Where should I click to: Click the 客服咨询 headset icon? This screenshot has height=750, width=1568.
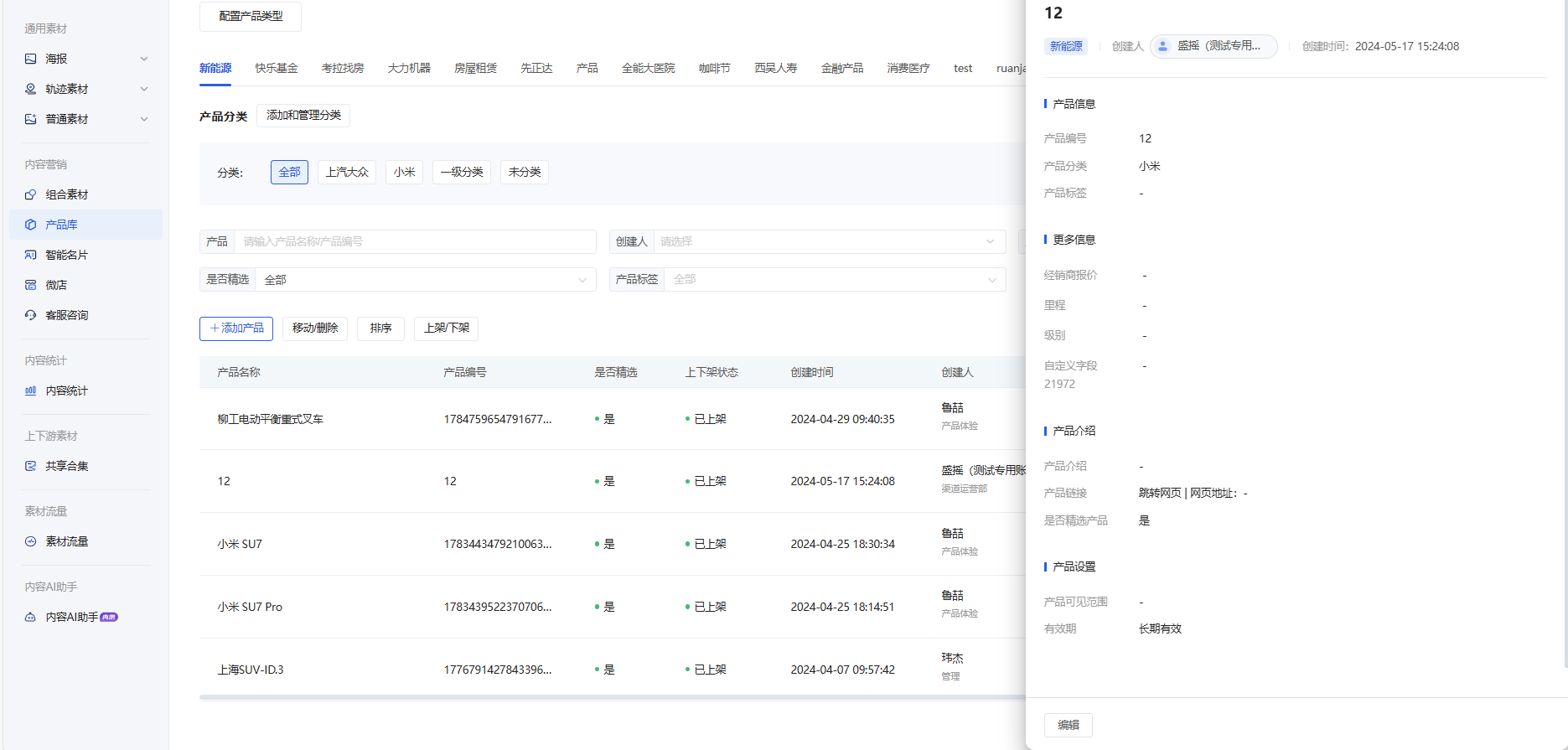click(31, 315)
